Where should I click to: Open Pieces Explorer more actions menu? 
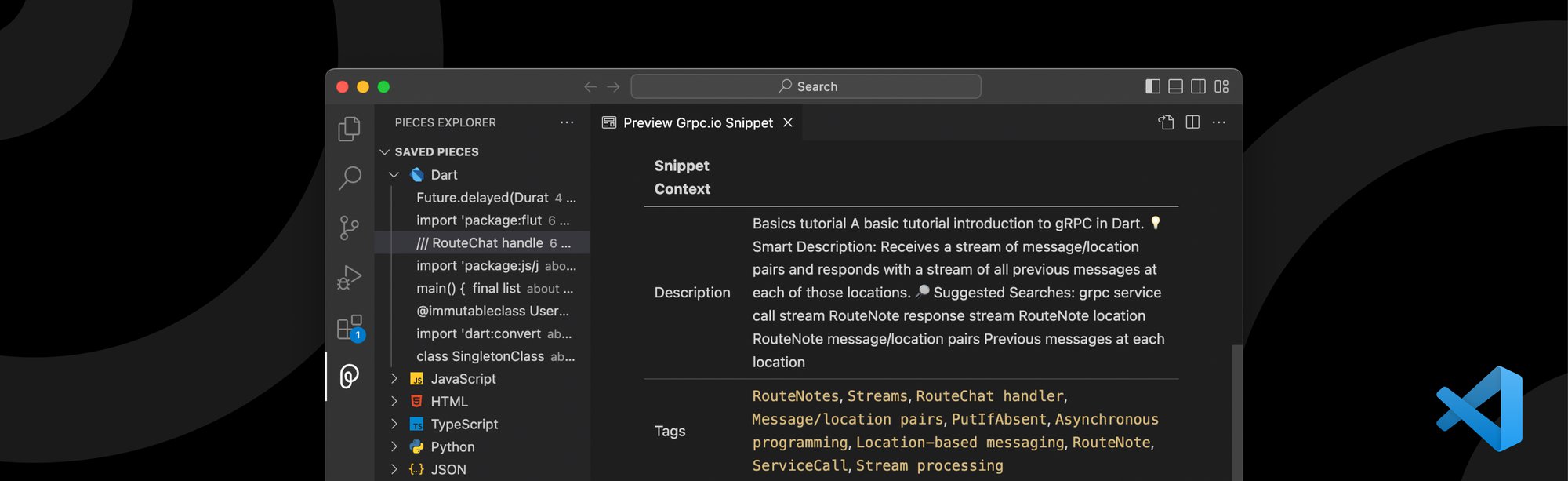[x=567, y=123]
